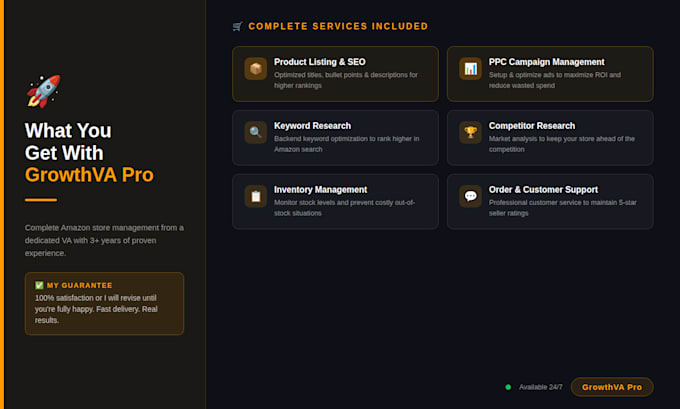Click the speech bubble icon for Customer Support
The image size is (680, 409).
pyautogui.click(x=471, y=196)
